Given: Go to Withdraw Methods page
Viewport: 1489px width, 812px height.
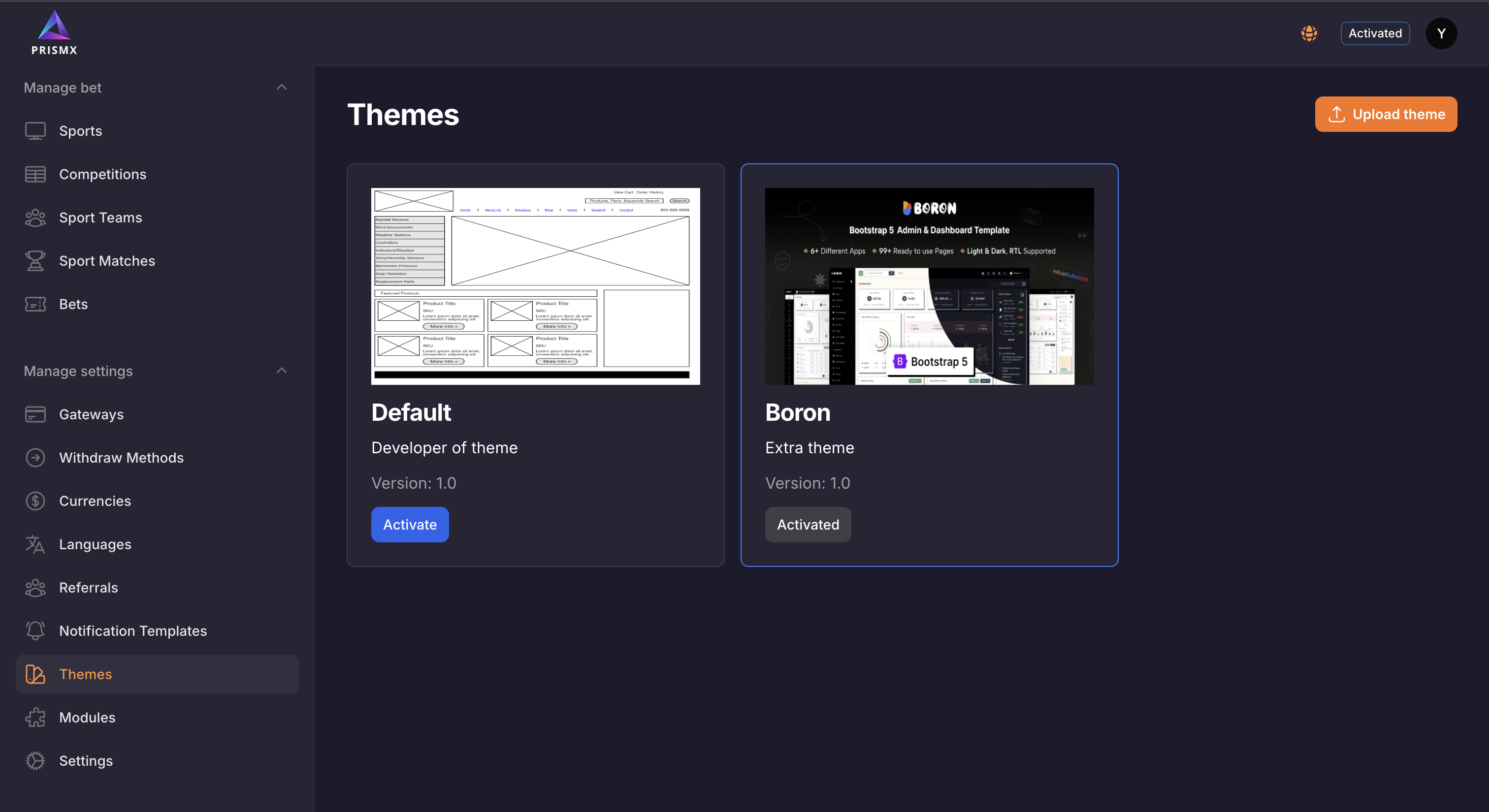Looking at the screenshot, I should [122, 458].
